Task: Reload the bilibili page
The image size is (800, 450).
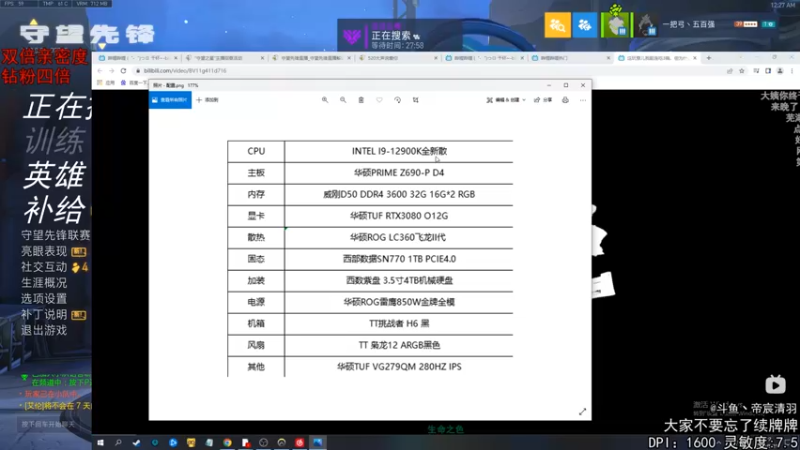Action: coord(123,71)
